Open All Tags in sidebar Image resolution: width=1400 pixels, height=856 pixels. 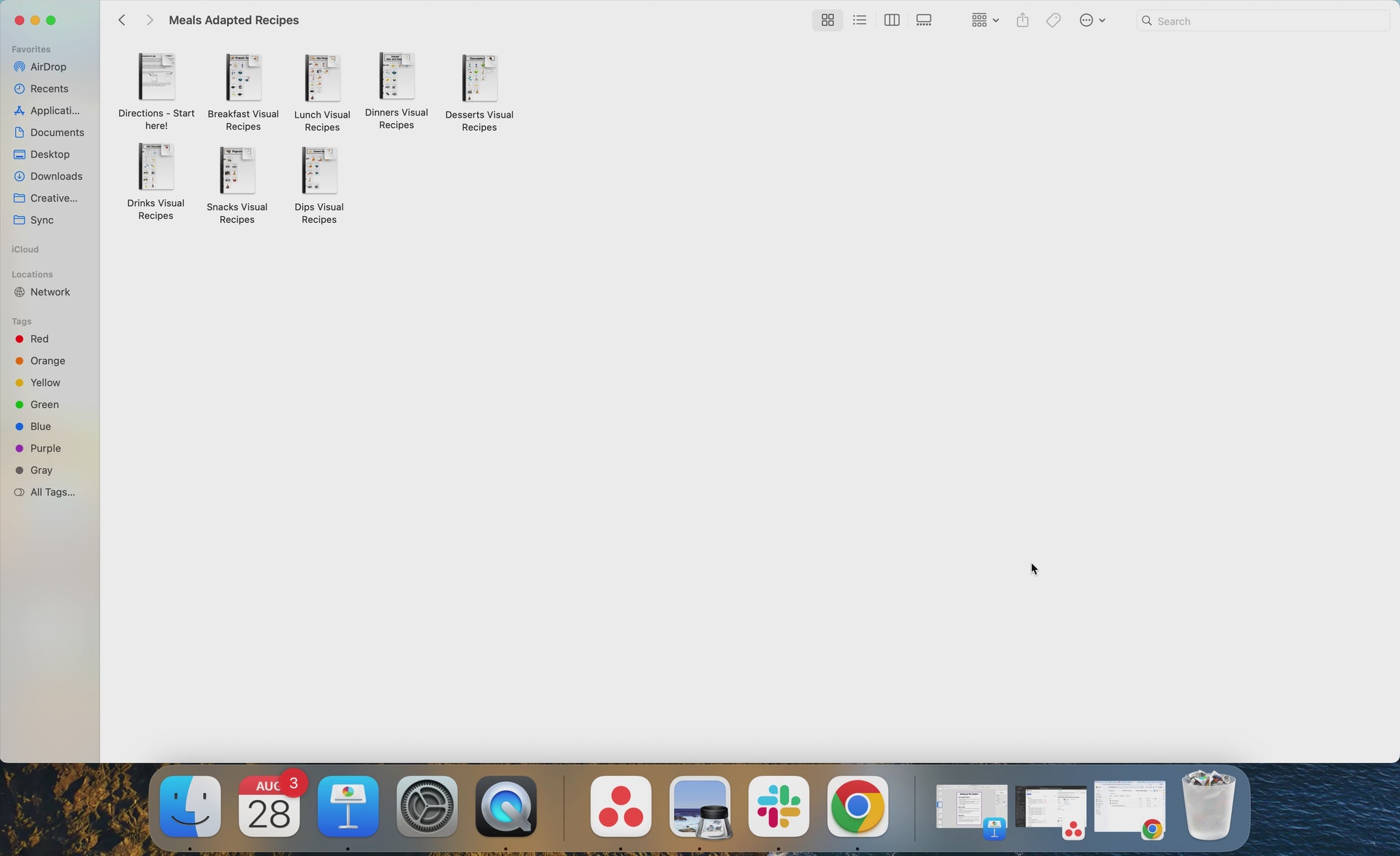click(x=52, y=492)
